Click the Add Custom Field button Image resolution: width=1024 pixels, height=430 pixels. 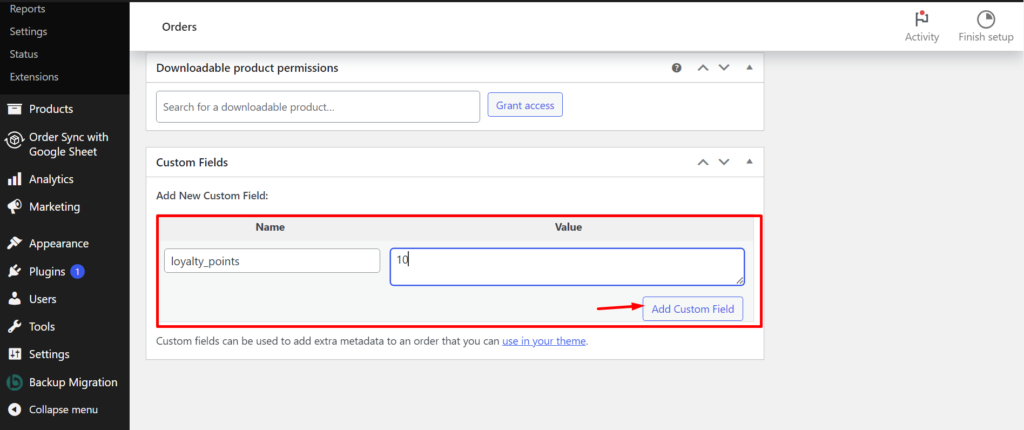coord(693,309)
